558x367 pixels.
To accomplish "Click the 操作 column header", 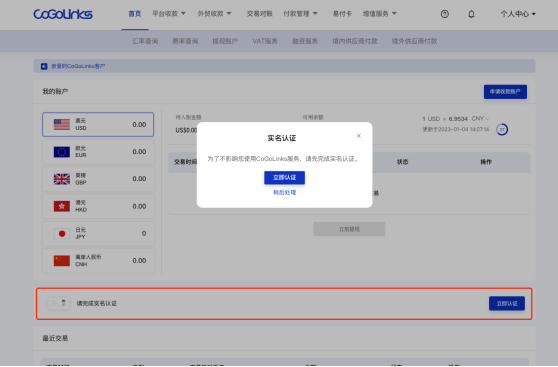I will [x=486, y=162].
